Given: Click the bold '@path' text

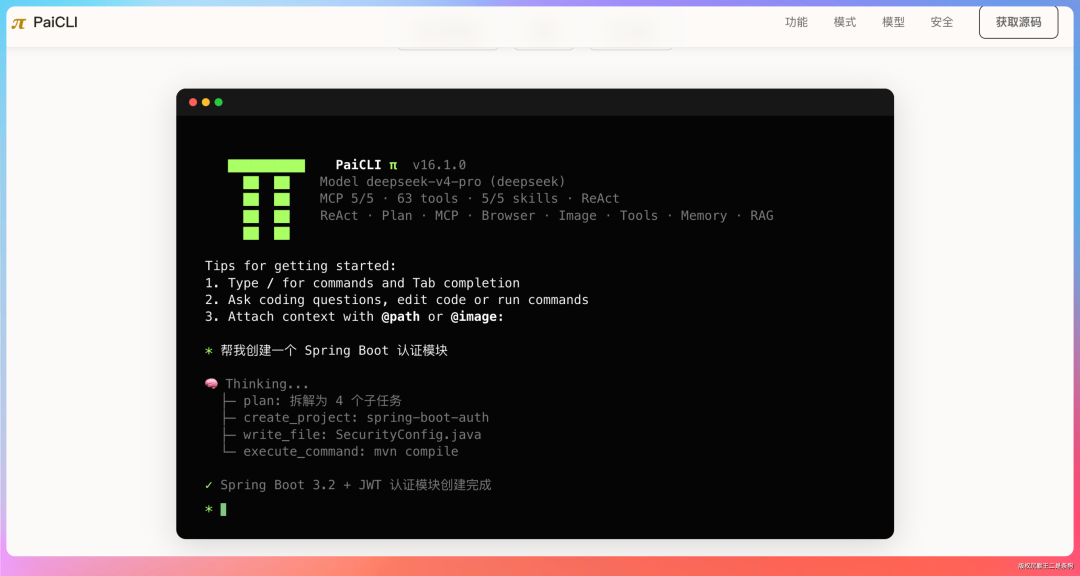Looking at the screenshot, I should click(x=400, y=317).
